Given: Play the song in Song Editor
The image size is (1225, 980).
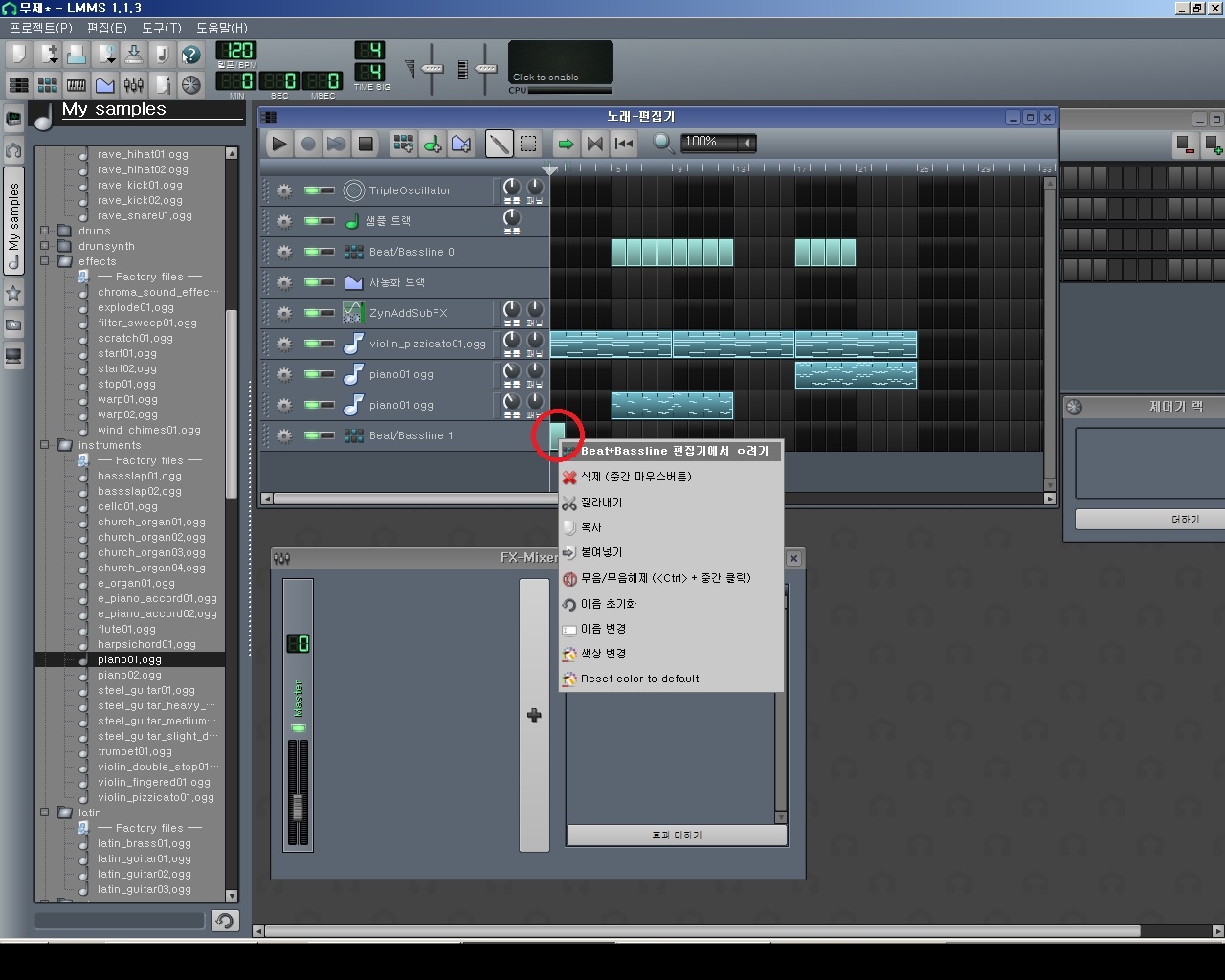Looking at the screenshot, I should pyautogui.click(x=278, y=144).
